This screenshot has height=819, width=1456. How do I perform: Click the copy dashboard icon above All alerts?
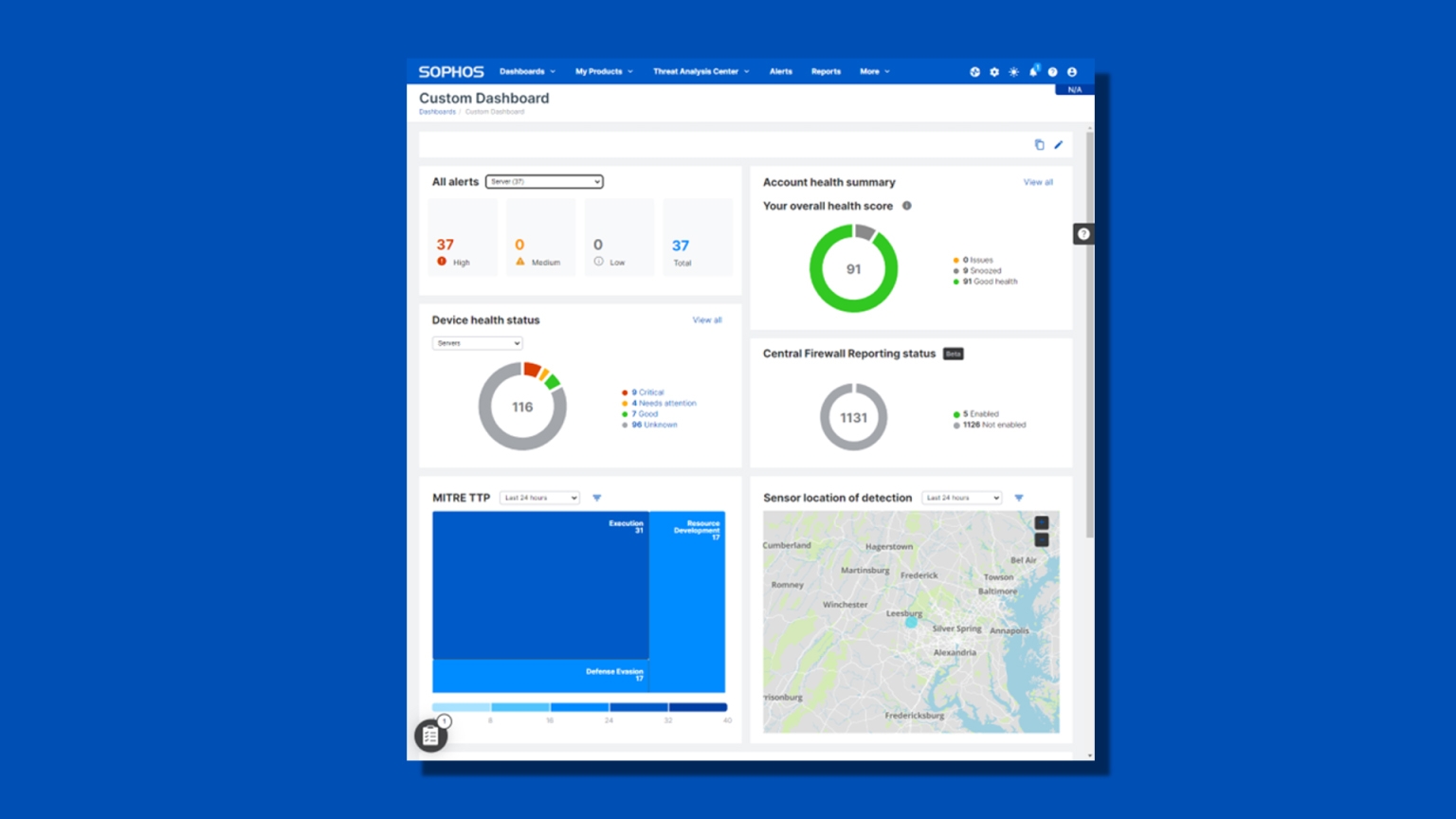pyautogui.click(x=1040, y=144)
